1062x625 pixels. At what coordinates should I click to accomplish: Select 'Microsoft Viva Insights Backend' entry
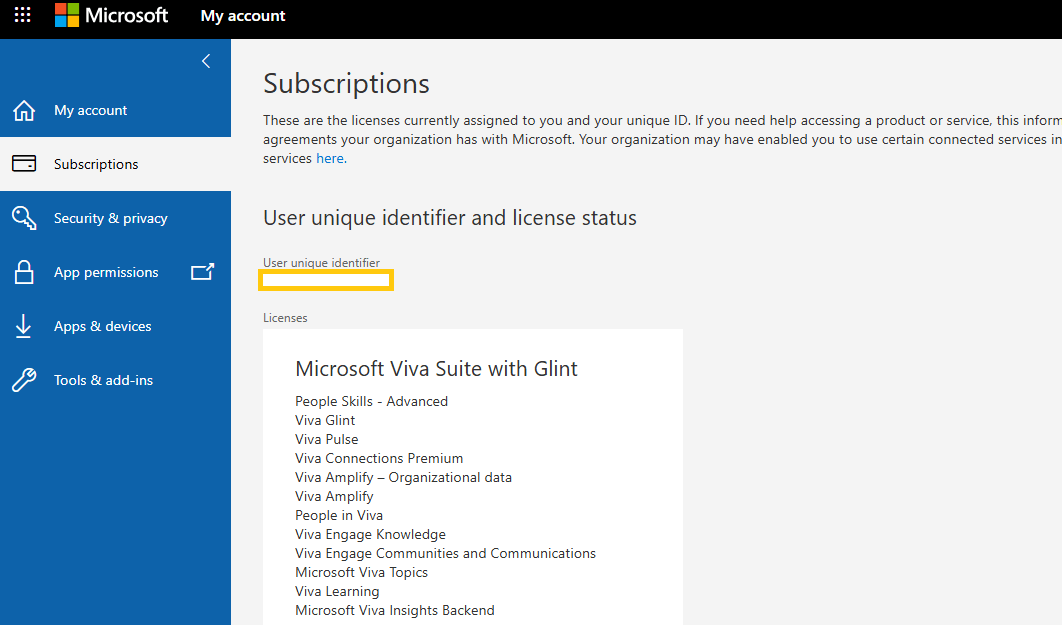395,610
